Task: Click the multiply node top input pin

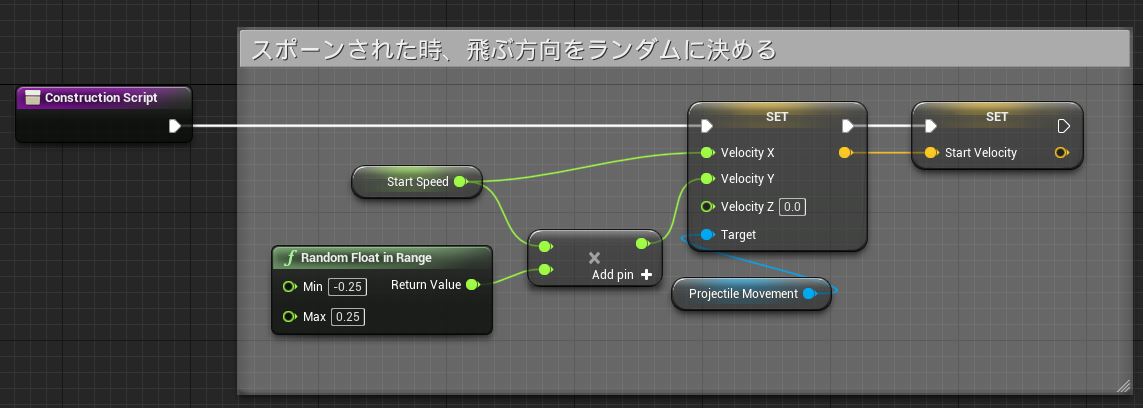Action: tap(545, 246)
